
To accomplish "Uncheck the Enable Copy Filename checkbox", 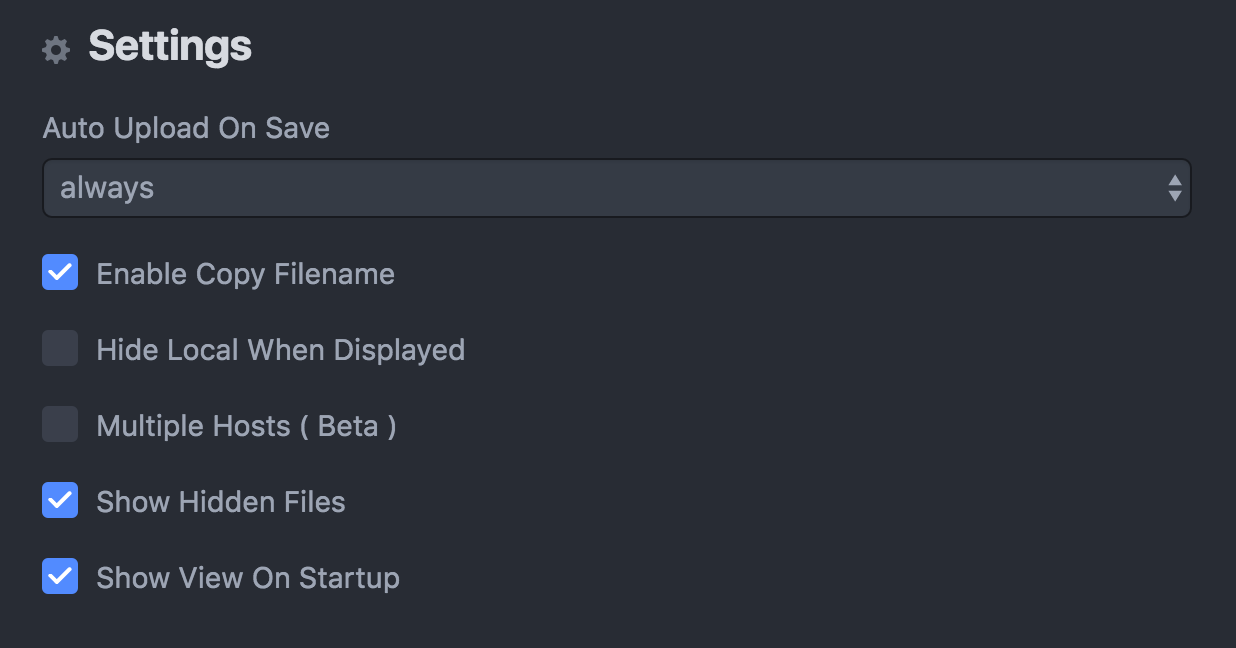I will pyautogui.click(x=60, y=272).
